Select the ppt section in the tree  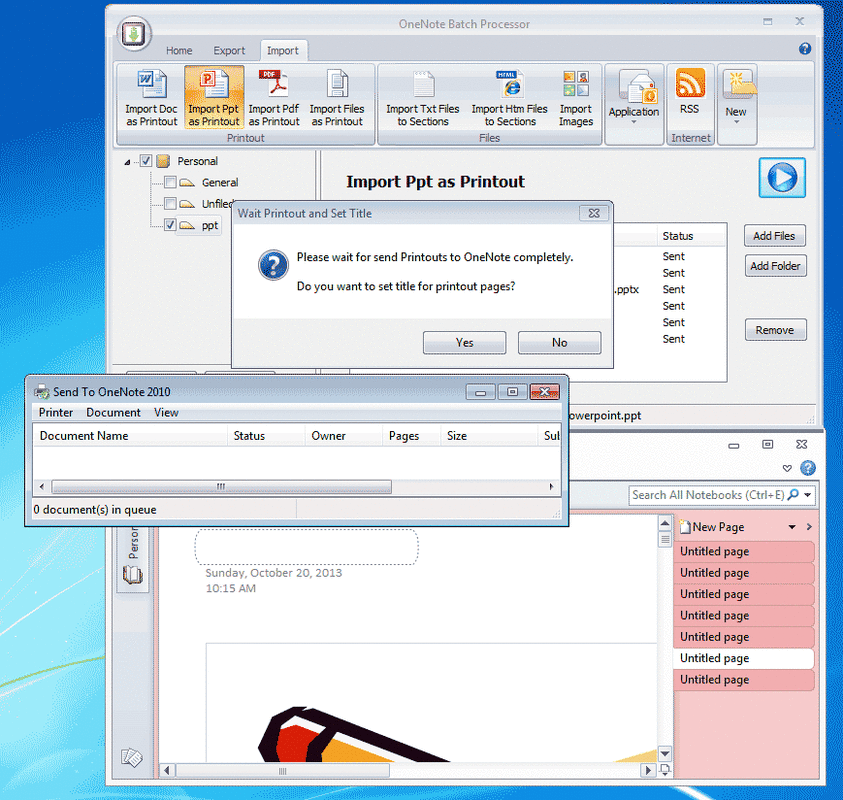pyautogui.click(x=210, y=225)
